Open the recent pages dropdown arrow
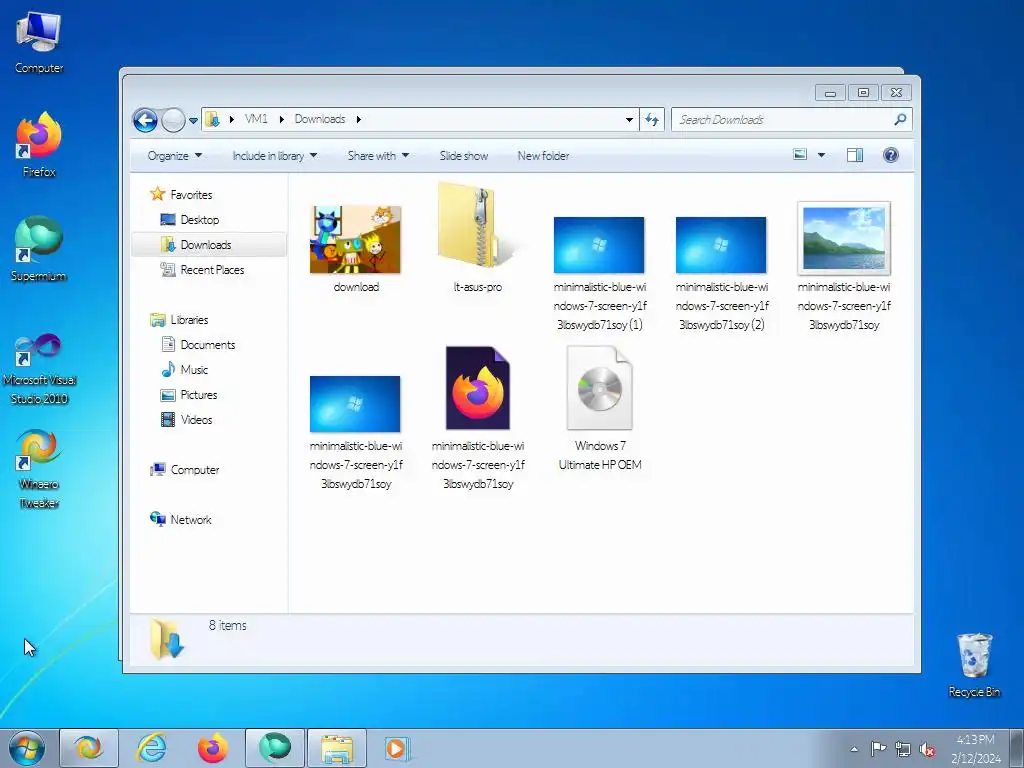 click(193, 120)
